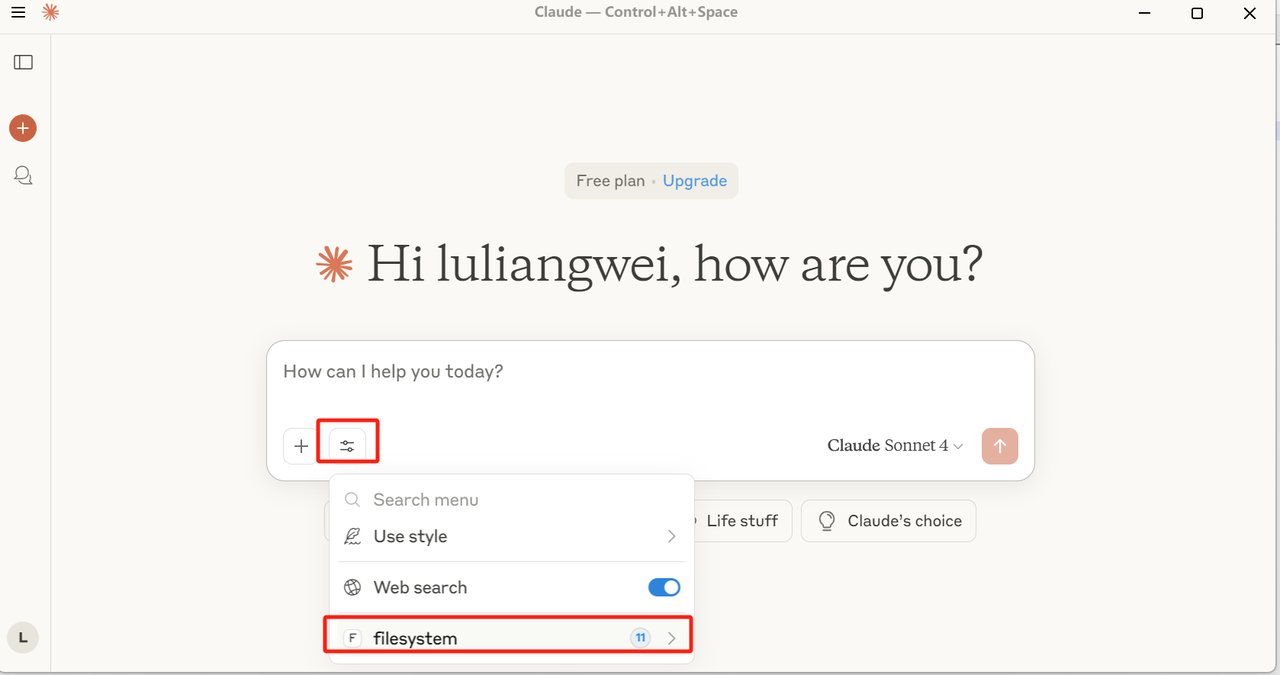Click the 11 tools count badge
1280x675 pixels.
point(640,638)
